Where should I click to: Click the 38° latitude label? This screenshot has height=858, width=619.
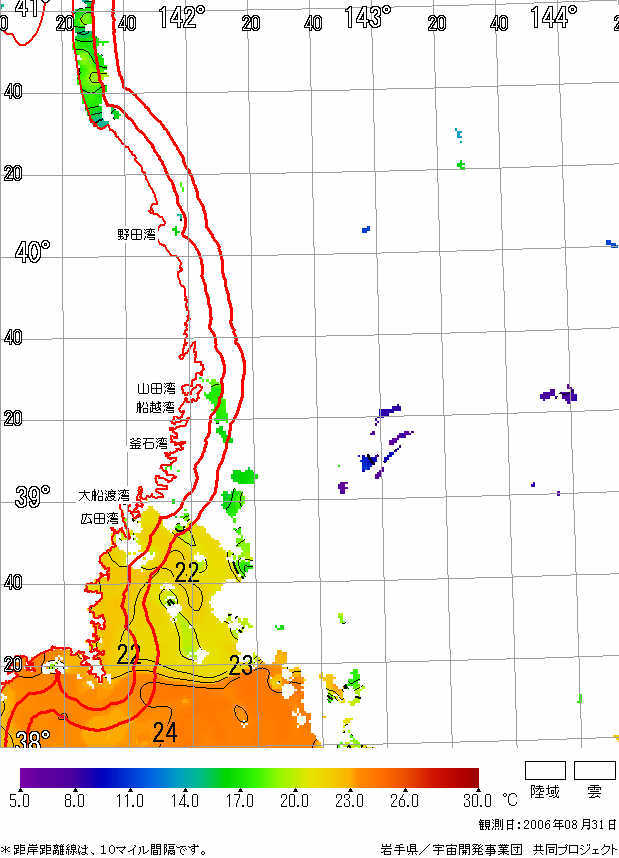(x=33, y=740)
